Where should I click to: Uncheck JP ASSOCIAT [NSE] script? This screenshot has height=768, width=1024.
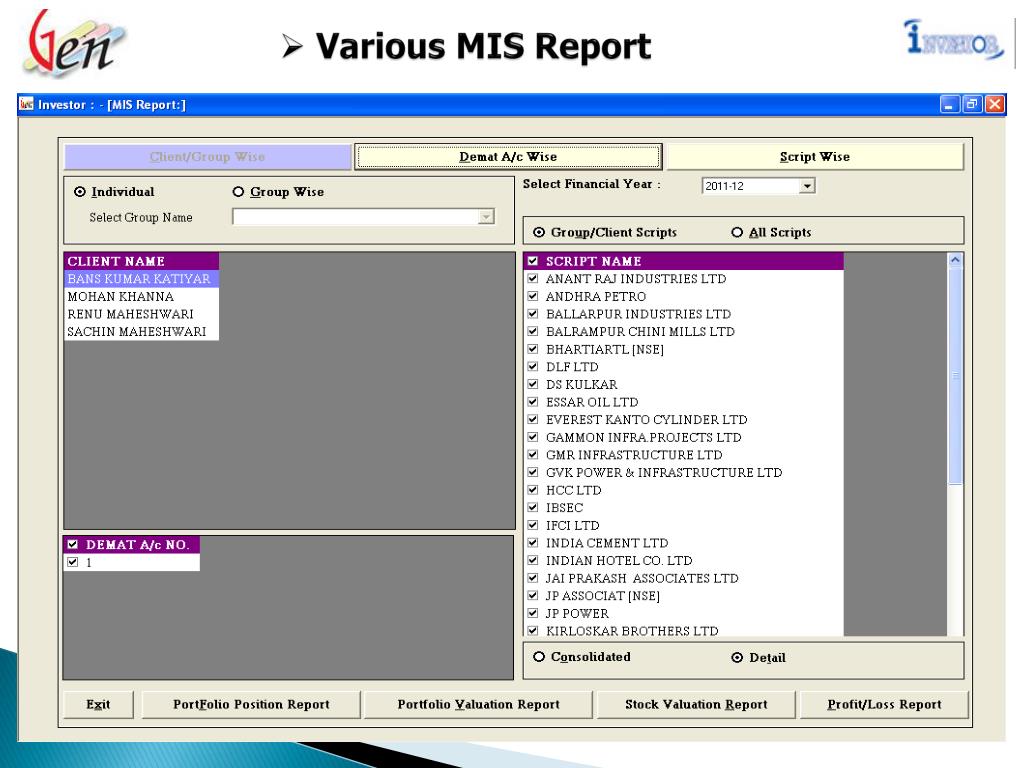click(533, 596)
